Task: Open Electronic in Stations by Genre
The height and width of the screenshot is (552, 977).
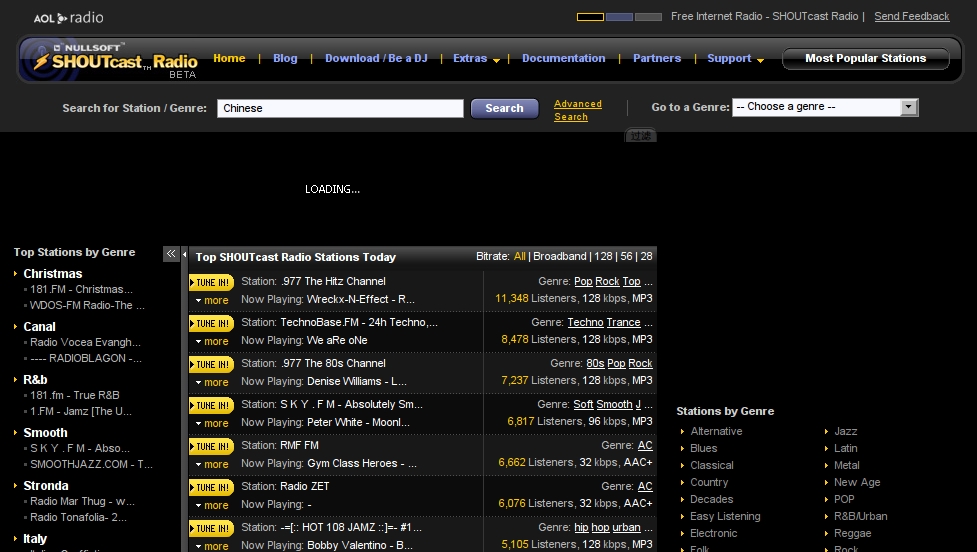Action: click(713, 533)
